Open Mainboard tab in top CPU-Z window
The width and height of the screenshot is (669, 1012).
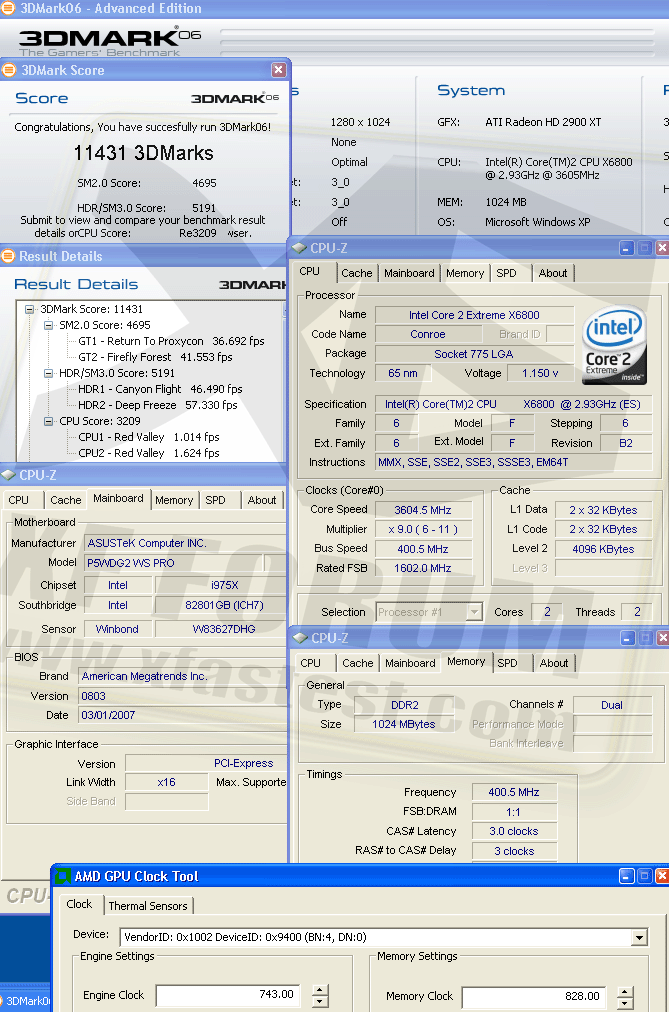409,273
